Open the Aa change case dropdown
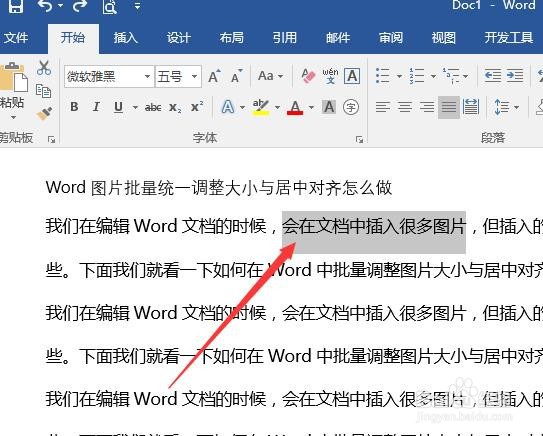This screenshot has height=436, width=543. tap(270, 76)
